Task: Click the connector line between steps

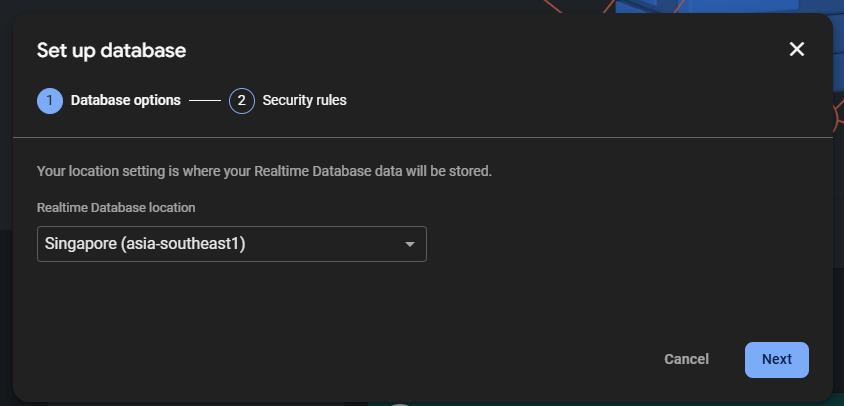Action: point(205,101)
